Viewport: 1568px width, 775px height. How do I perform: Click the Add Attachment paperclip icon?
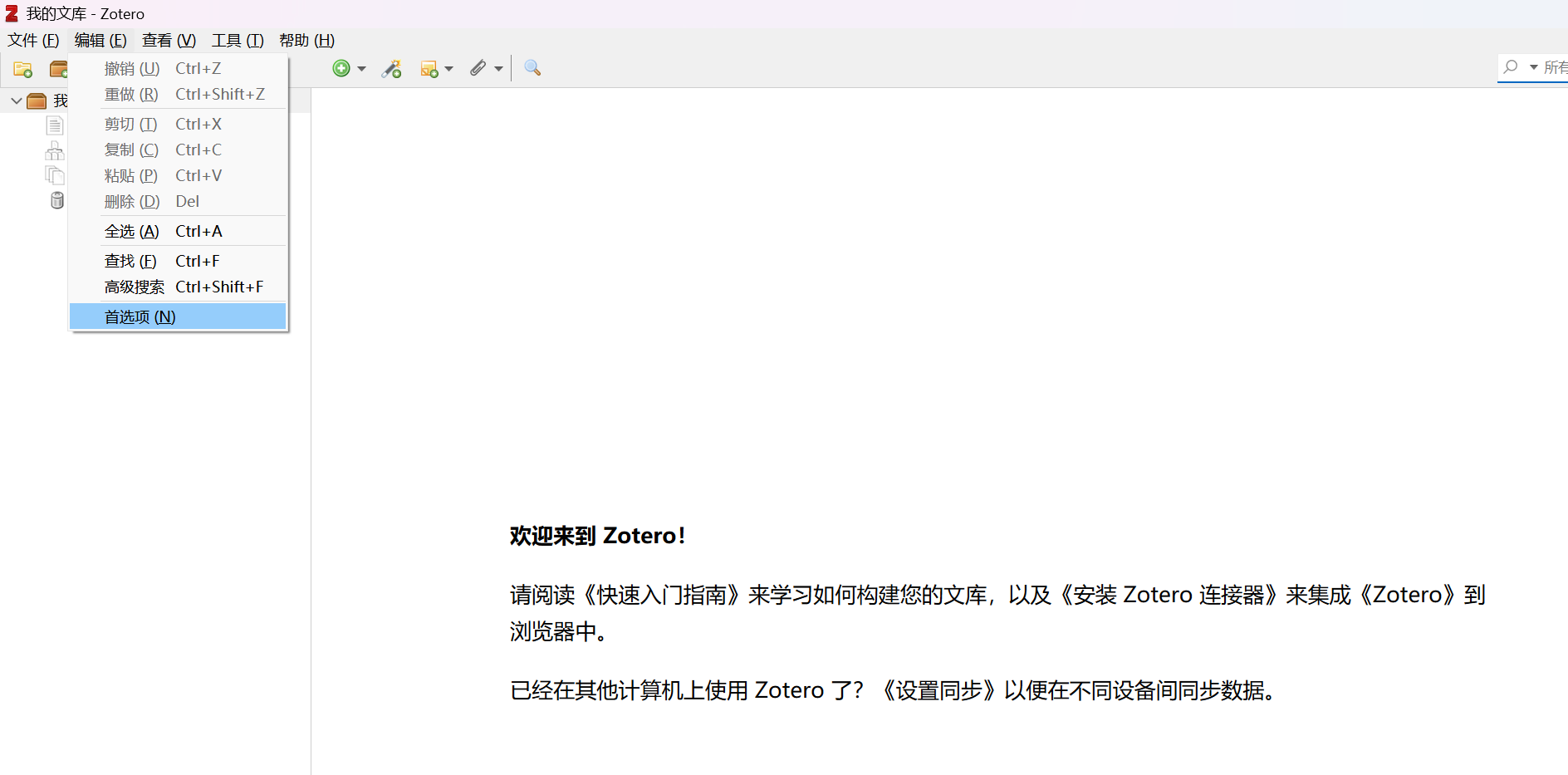click(x=478, y=68)
